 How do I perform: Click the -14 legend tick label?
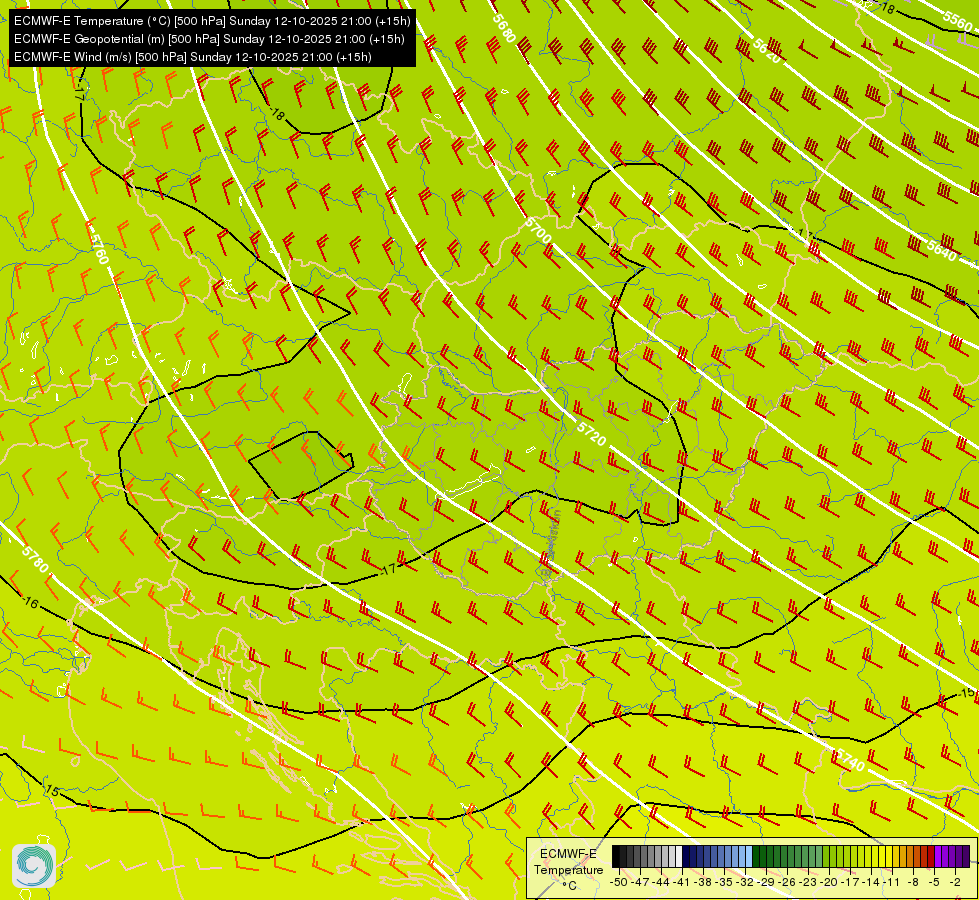click(x=871, y=882)
